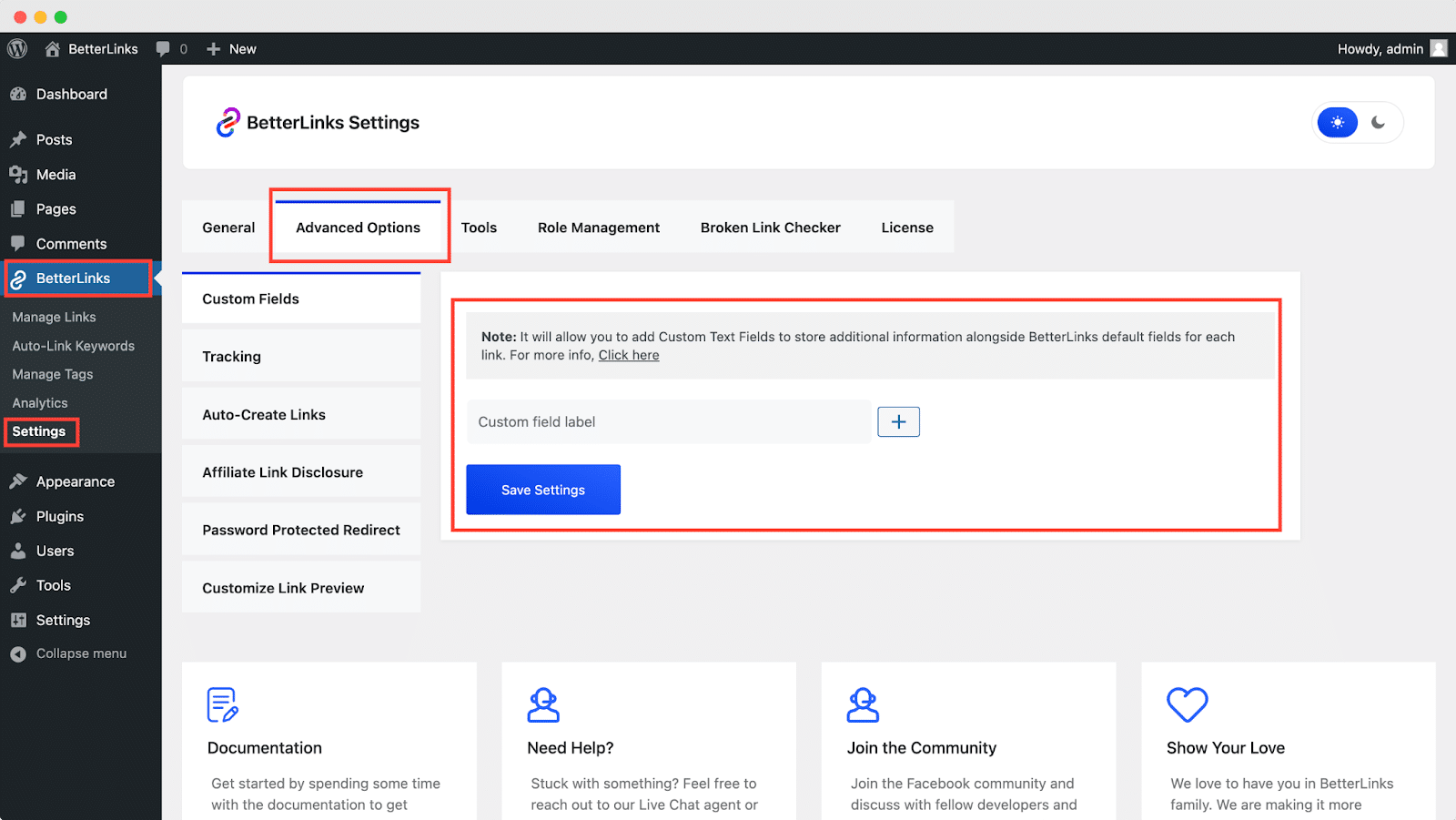1456x820 pixels.
Task: Click the Need Help? live chat icon
Action: [x=543, y=704]
